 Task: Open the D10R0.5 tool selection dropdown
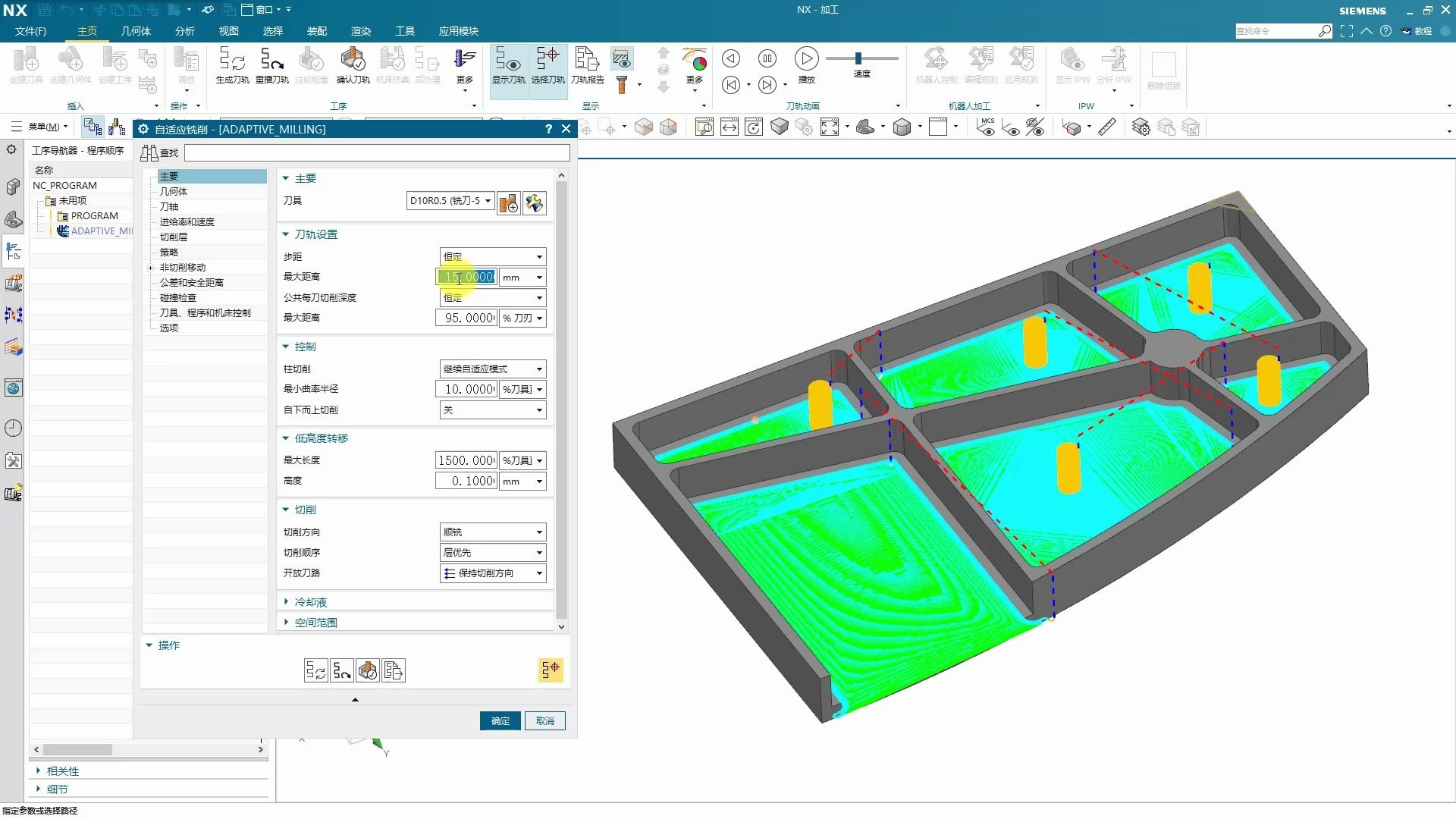450,201
